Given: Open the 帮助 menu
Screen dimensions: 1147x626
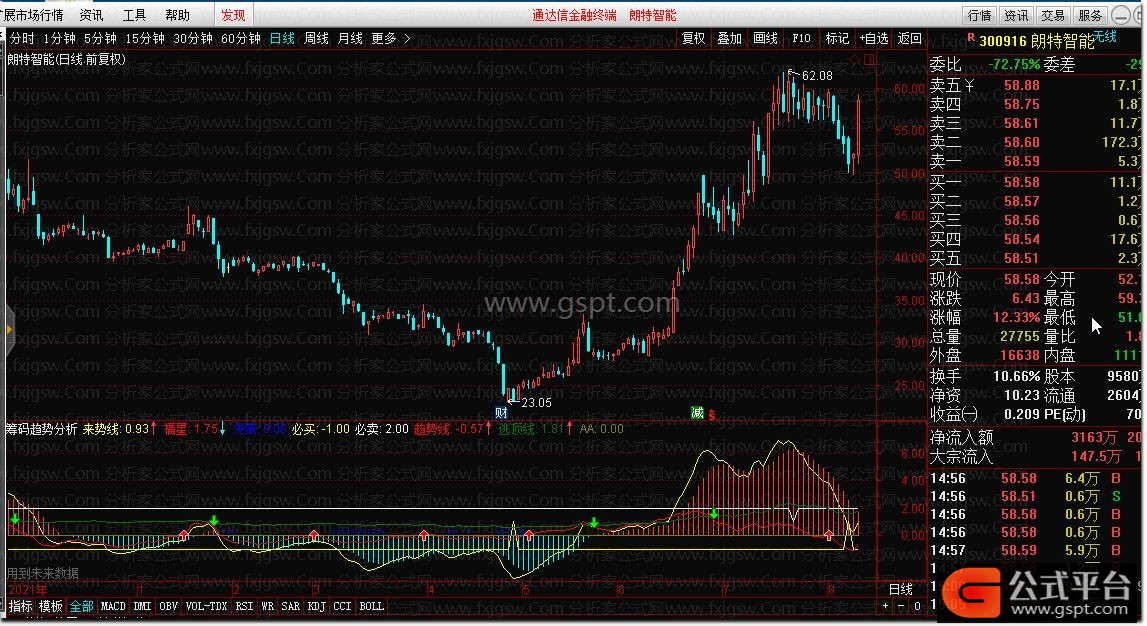Looking at the screenshot, I should 178,15.
